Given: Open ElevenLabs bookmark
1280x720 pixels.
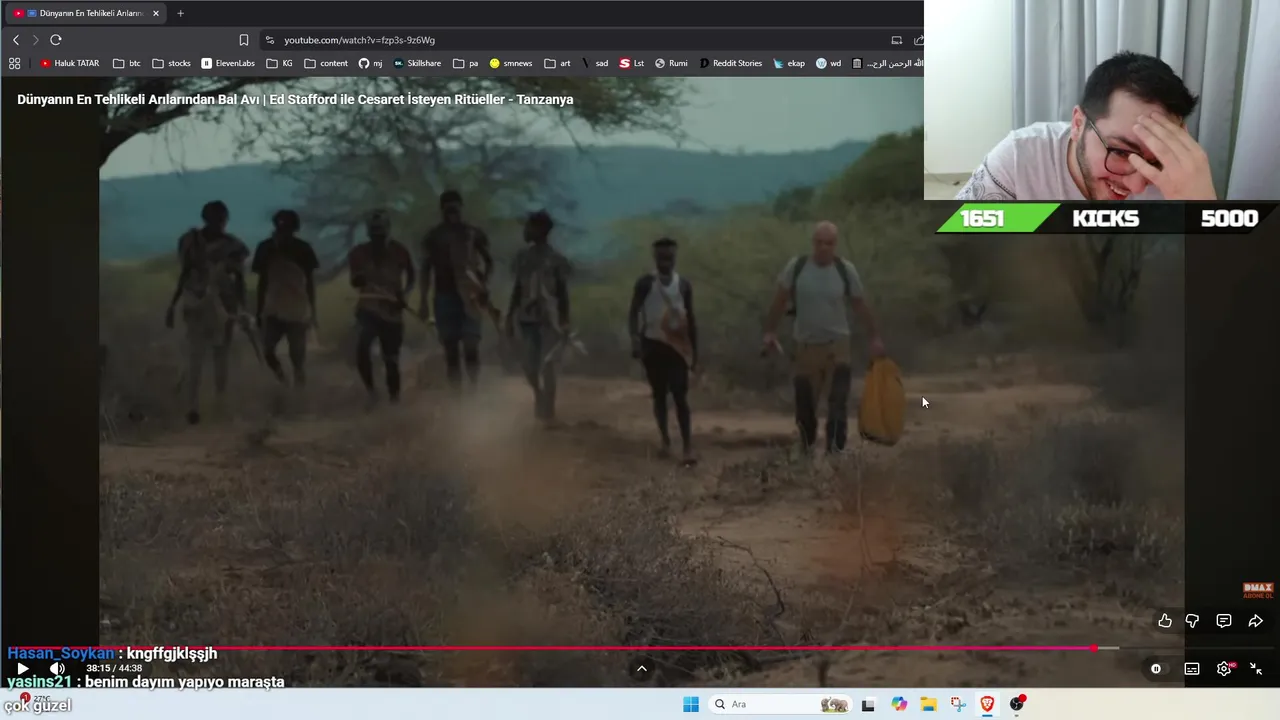Looking at the screenshot, I should [228, 63].
